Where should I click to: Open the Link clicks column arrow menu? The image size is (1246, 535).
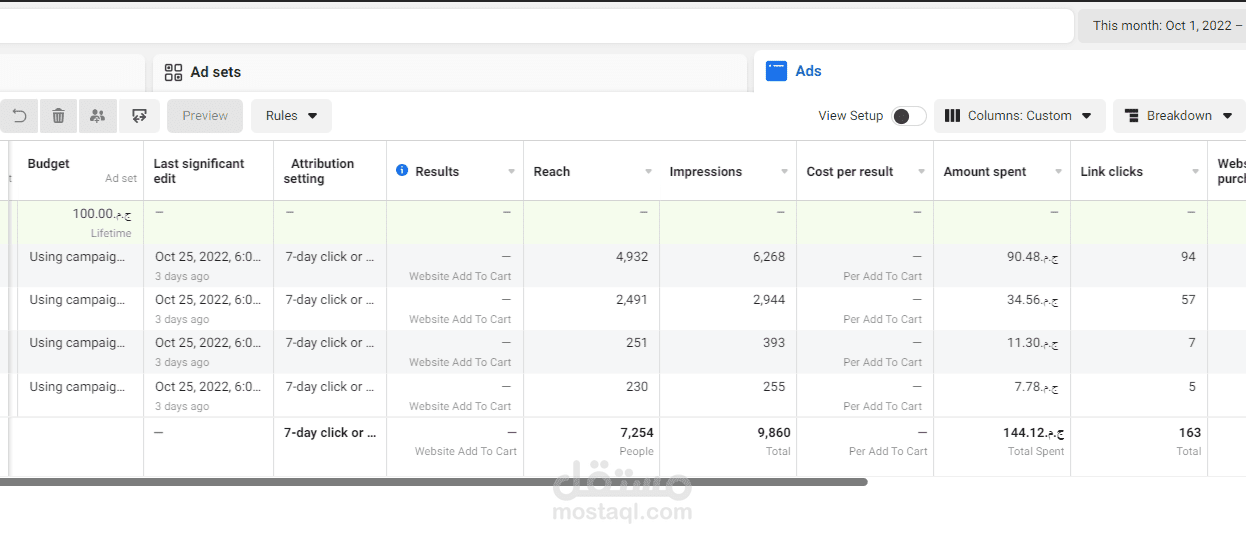point(1195,172)
